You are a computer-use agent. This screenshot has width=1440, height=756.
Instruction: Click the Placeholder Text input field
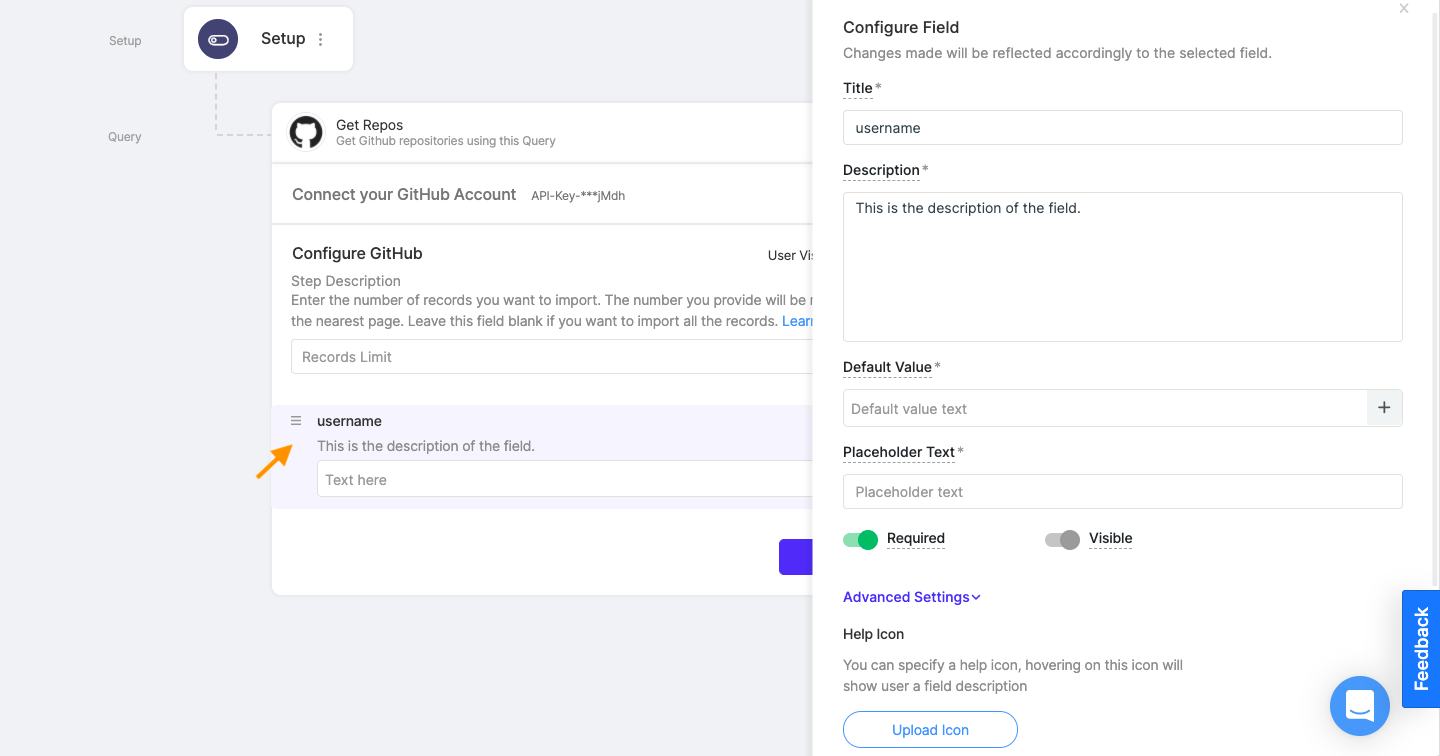click(1123, 492)
